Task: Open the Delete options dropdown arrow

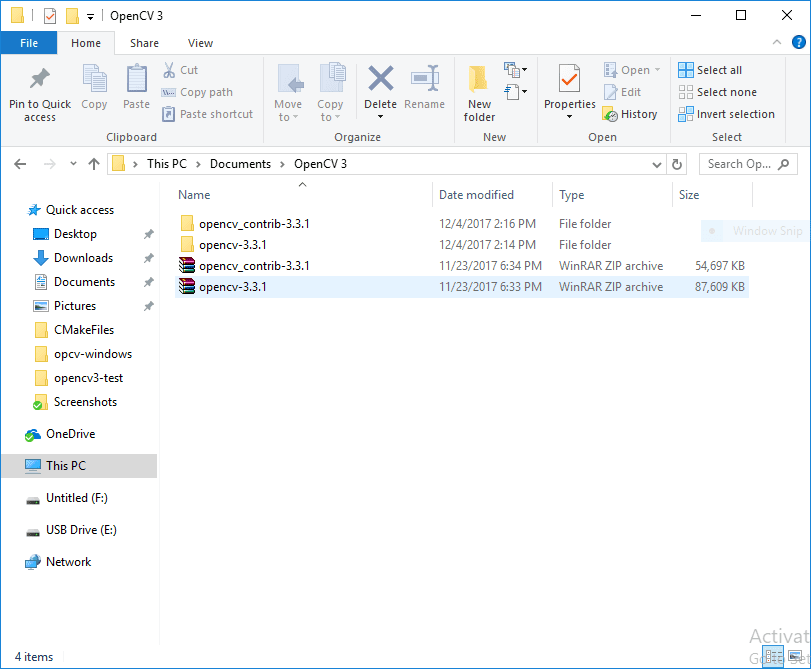Action: [x=380, y=117]
